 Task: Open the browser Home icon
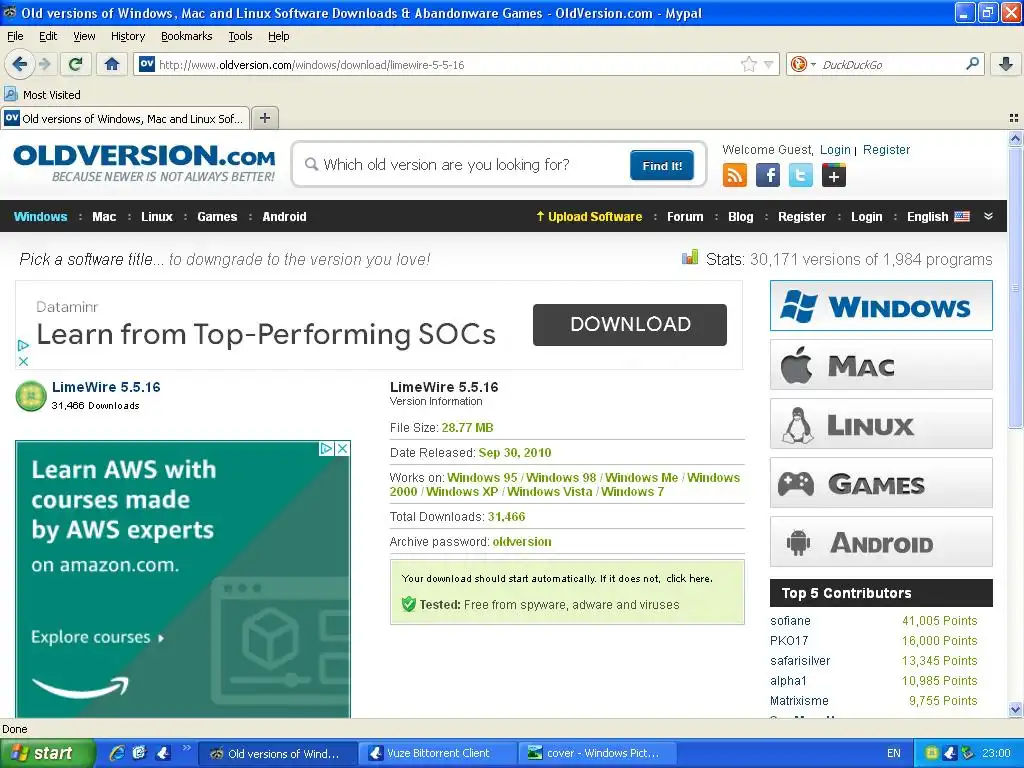[x=112, y=64]
